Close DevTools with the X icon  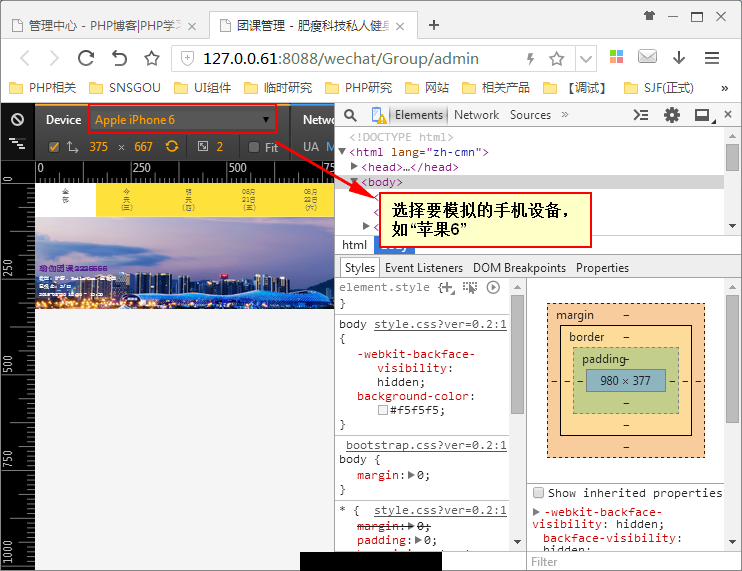(728, 114)
